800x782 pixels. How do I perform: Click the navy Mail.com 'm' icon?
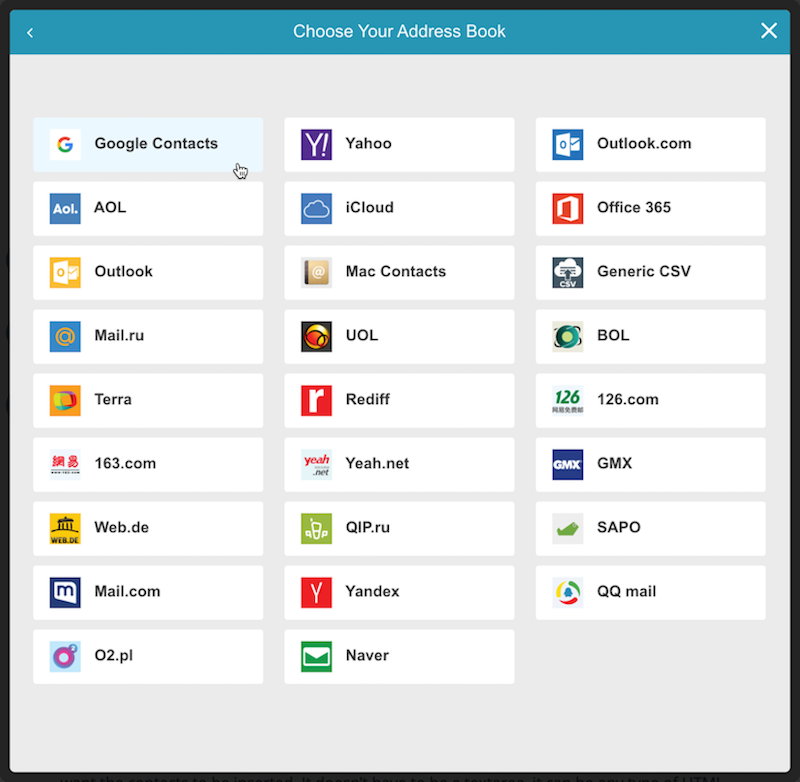(65, 593)
